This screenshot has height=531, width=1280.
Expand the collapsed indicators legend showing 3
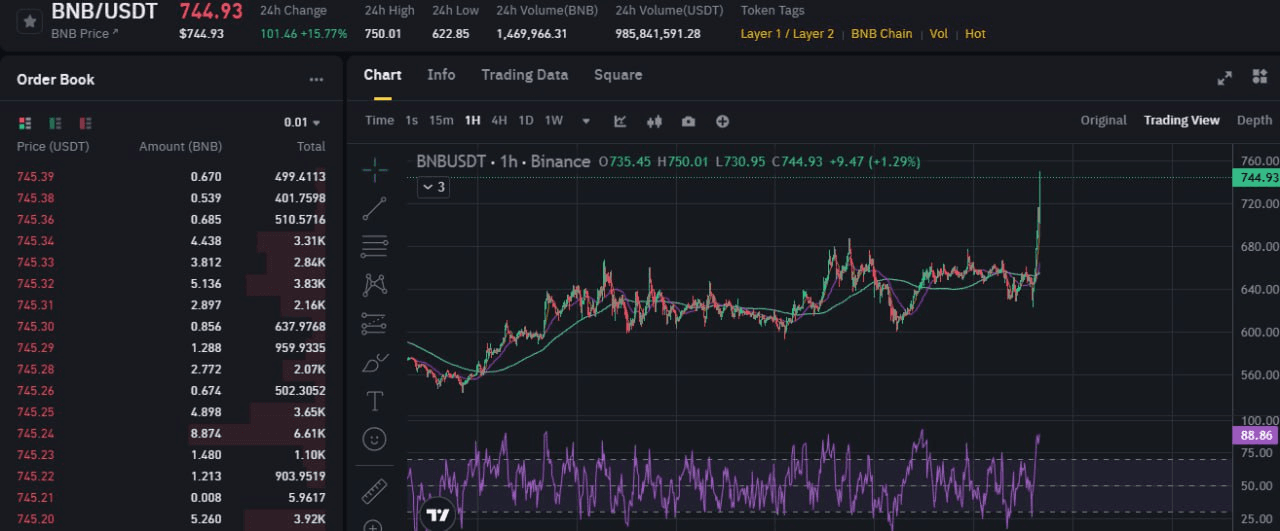click(x=432, y=187)
